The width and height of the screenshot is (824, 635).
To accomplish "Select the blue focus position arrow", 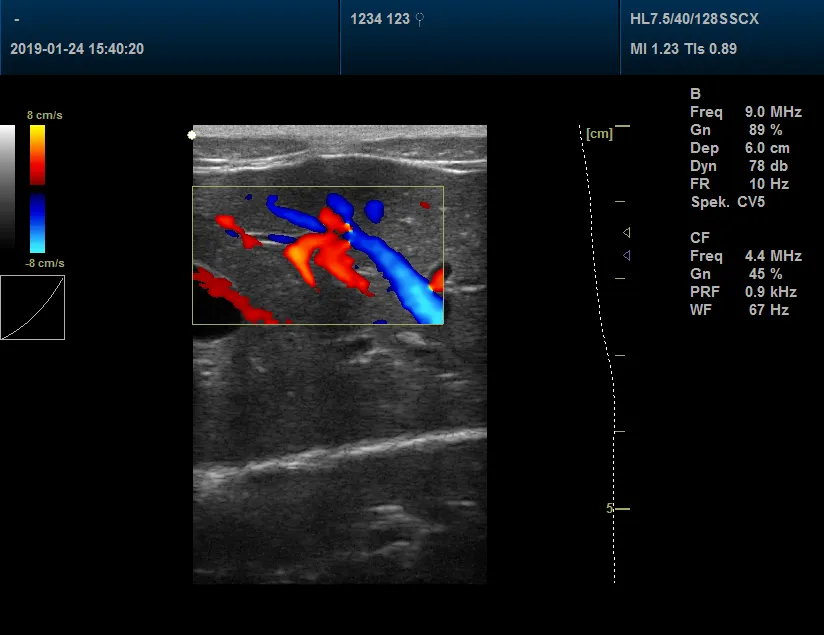I will point(627,255).
